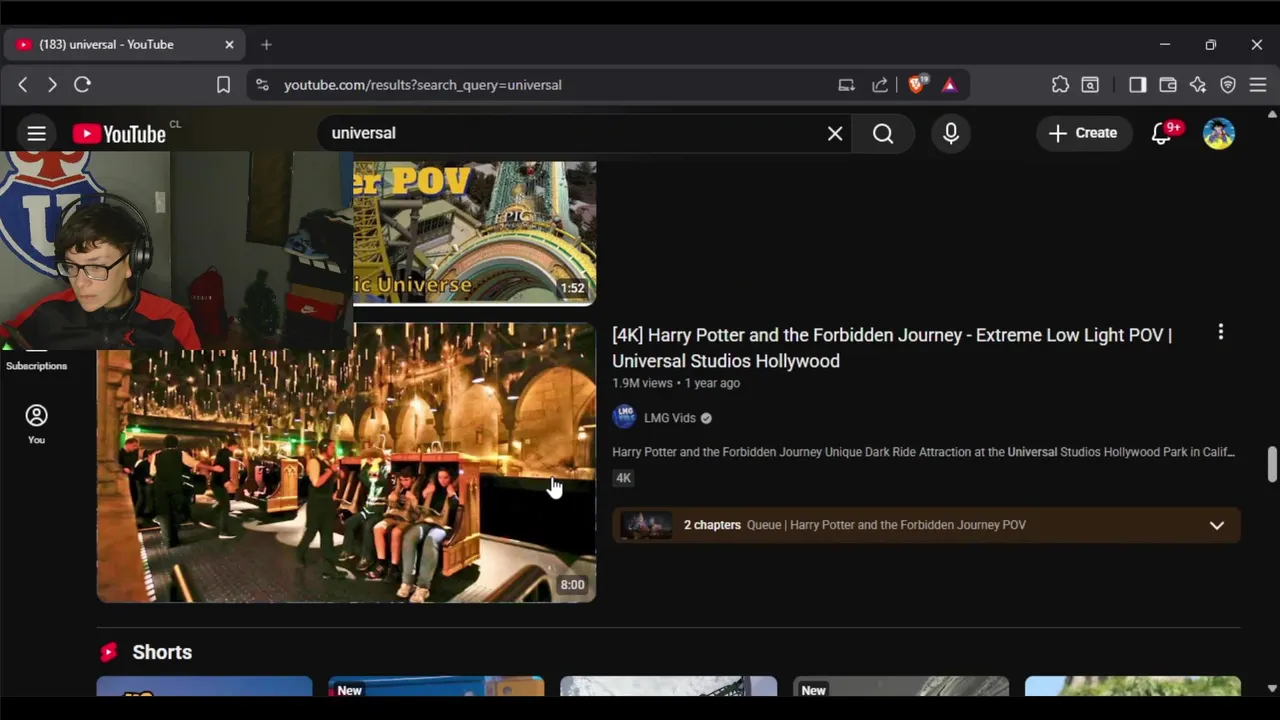
Task: Open the Leo AI sparkle icon
Action: tap(1198, 85)
